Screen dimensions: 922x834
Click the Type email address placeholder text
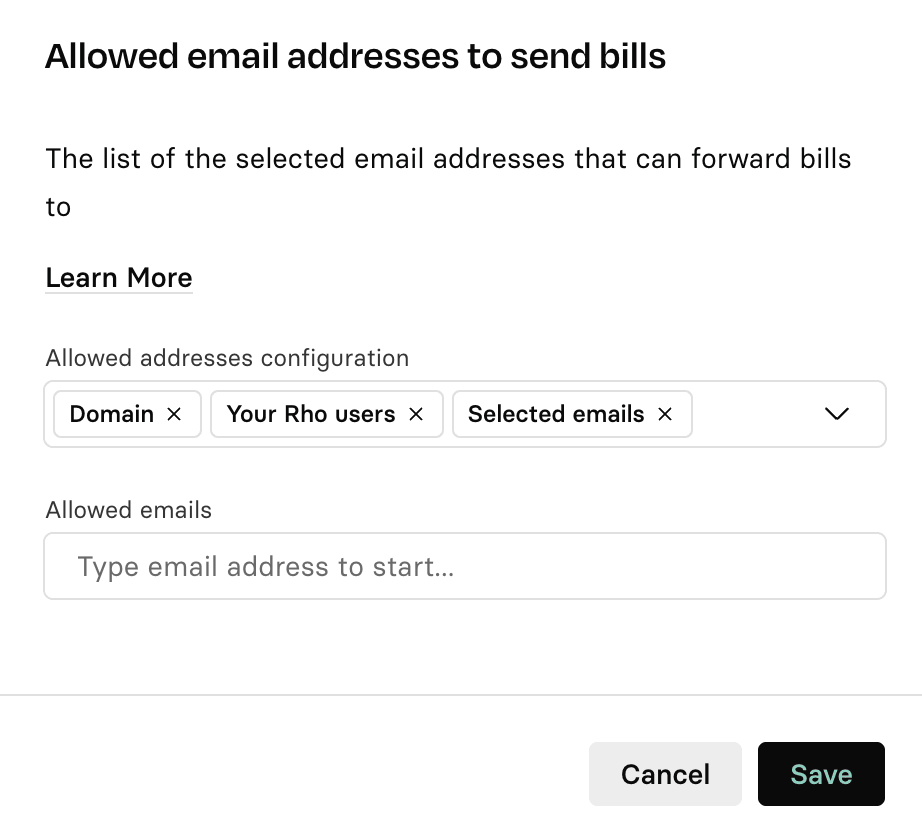point(266,567)
